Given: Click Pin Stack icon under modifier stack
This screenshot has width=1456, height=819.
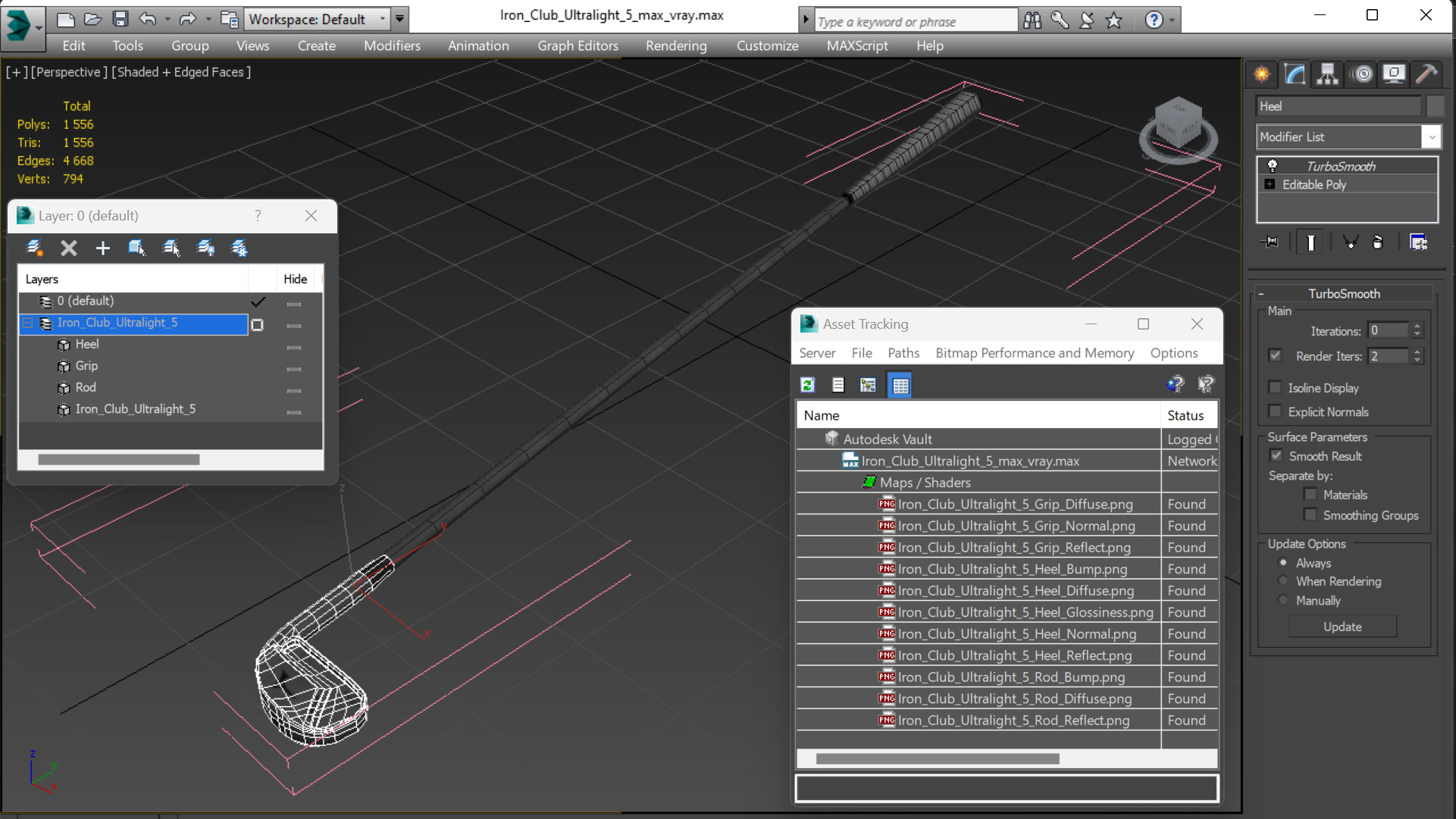Looking at the screenshot, I should (1270, 242).
